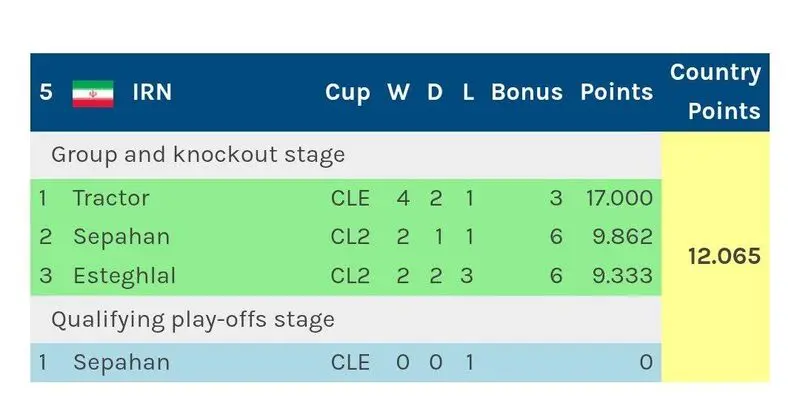This screenshot has height=417, width=800.
Task: Select the IRN country label
Action: tap(152, 92)
